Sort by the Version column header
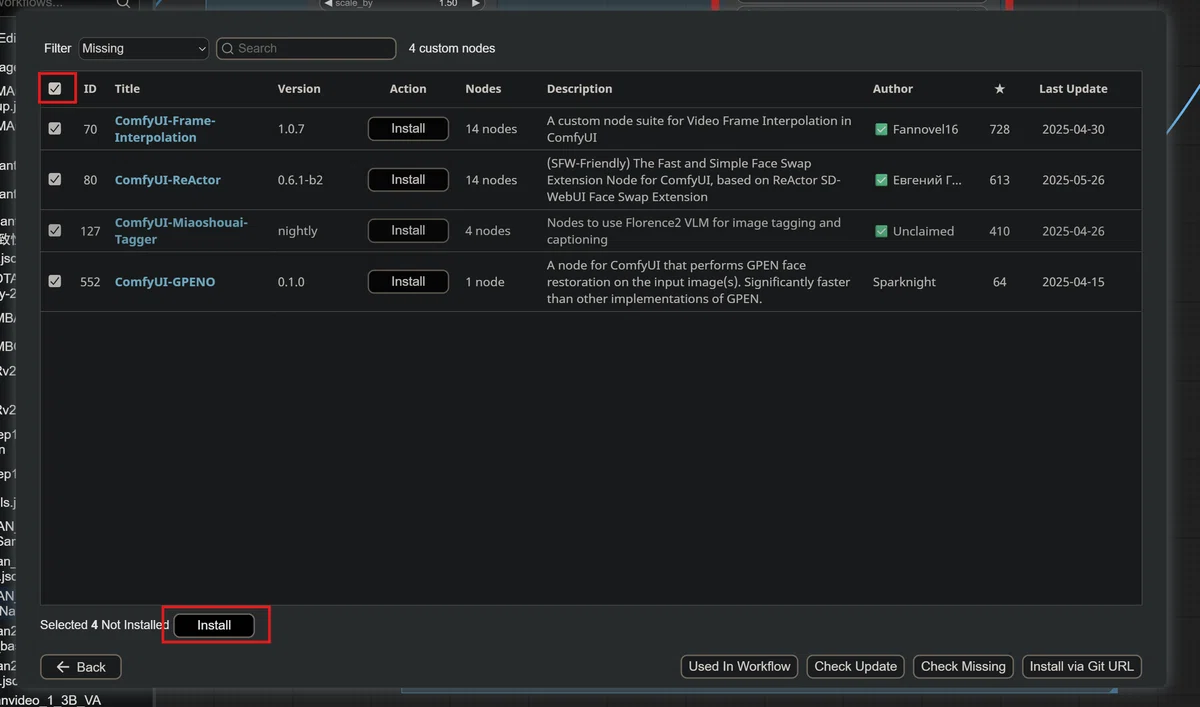The height and width of the screenshot is (707, 1200). (x=299, y=89)
